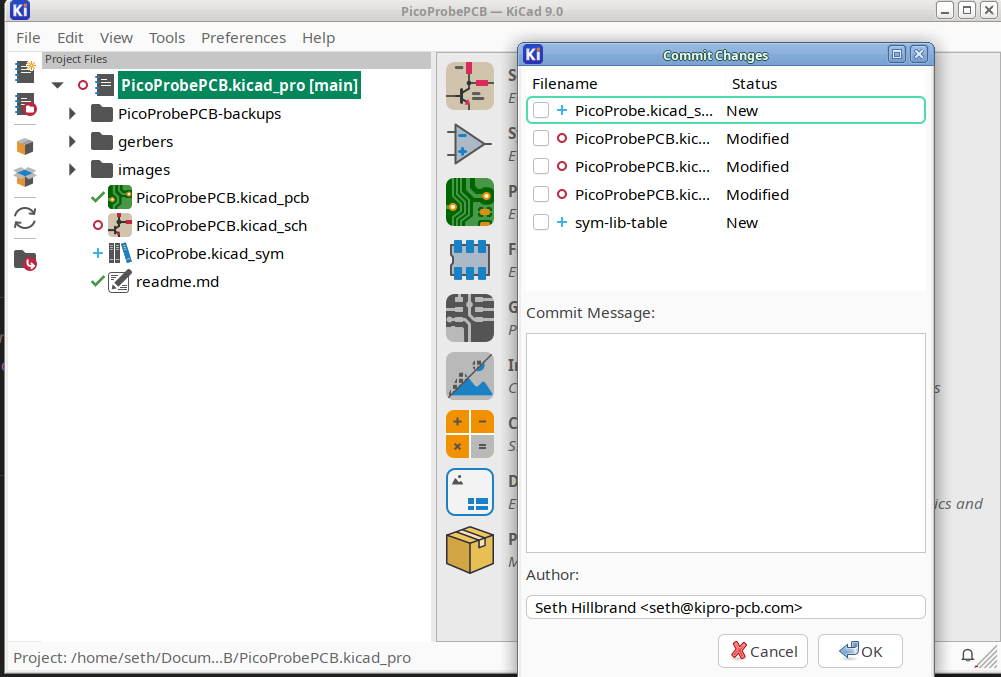Image resolution: width=1001 pixels, height=677 pixels.
Task: Click the PicoProbe.kicad_sym library icon
Action: (120, 254)
